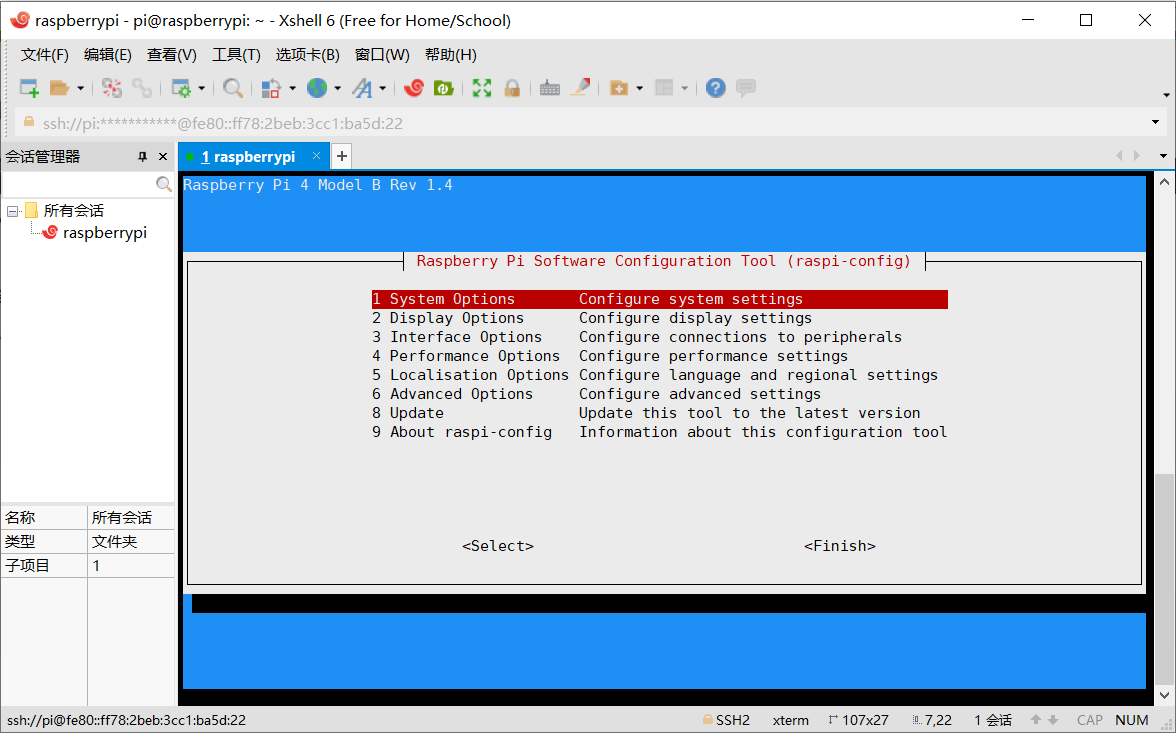
Task: Select 4 Performance Options entry
Action: (x=660, y=356)
